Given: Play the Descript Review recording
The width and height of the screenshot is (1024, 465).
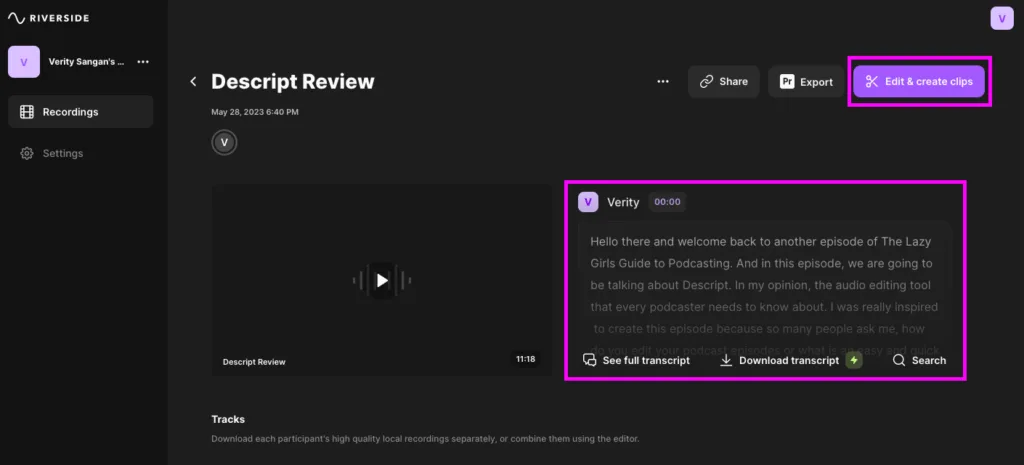Looking at the screenshot, I should [x=382, y=280].
